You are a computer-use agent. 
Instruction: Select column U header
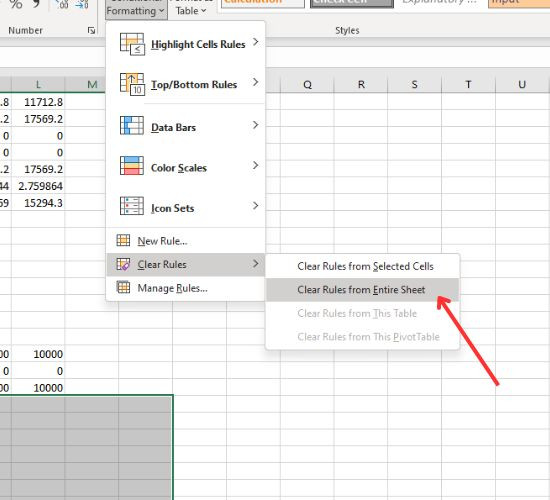pos(522,85)
